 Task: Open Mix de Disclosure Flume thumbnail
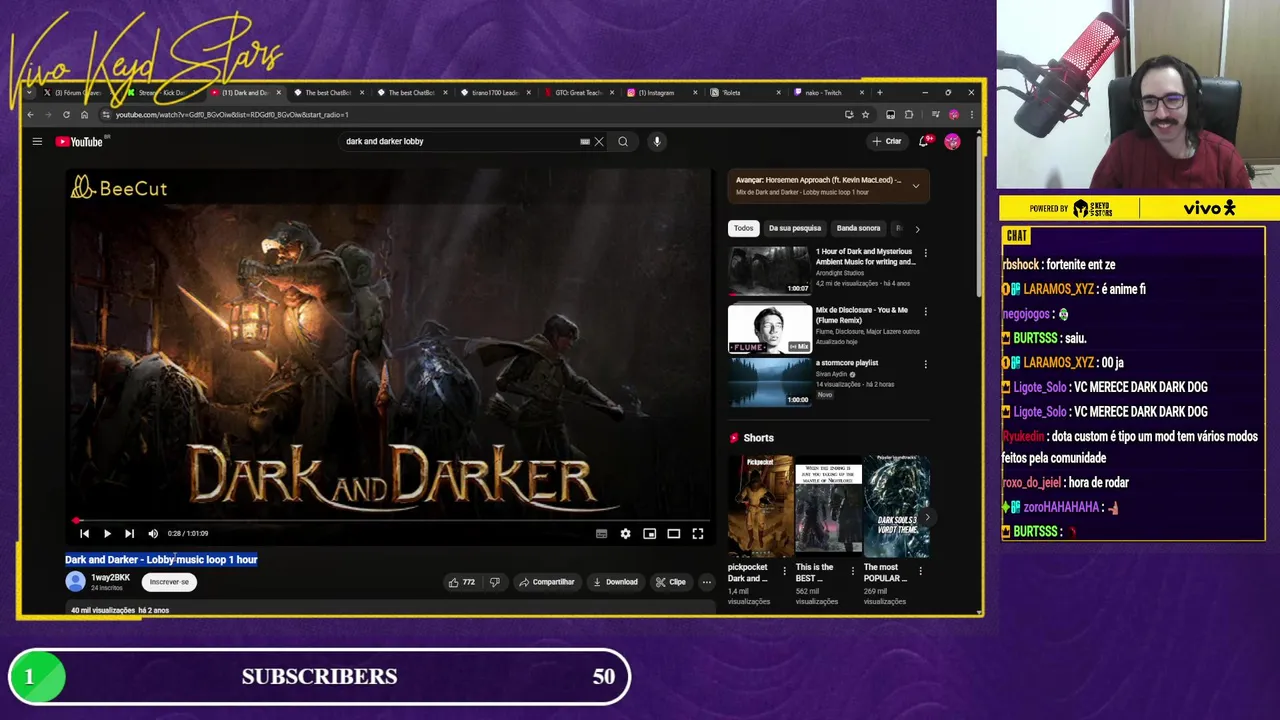(769, 329)
